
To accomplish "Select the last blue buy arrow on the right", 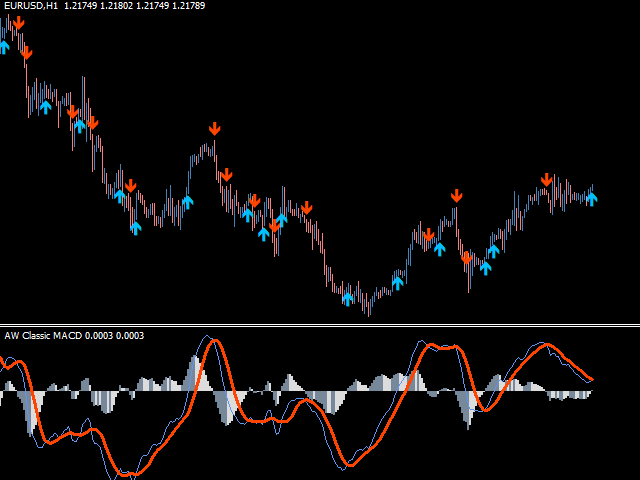I will tap(591, 198).
